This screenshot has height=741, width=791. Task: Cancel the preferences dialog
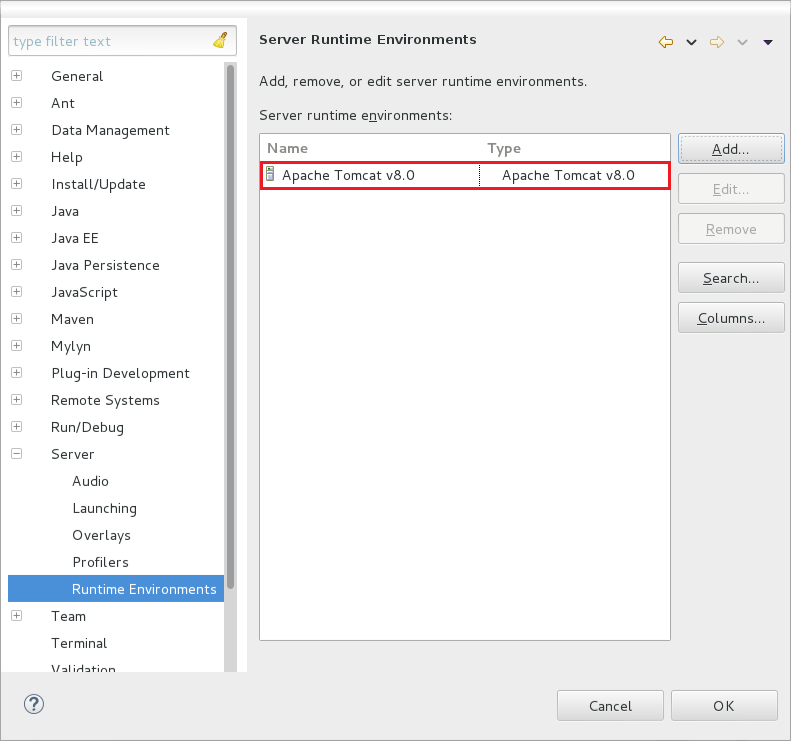click(610, 706)
